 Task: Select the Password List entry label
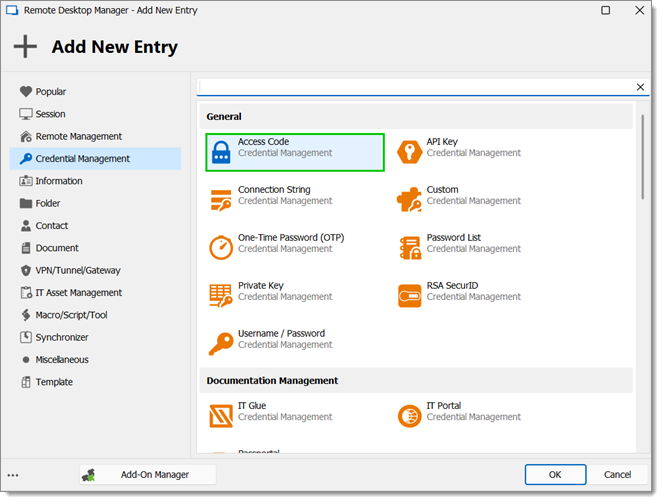click(454, 238)
